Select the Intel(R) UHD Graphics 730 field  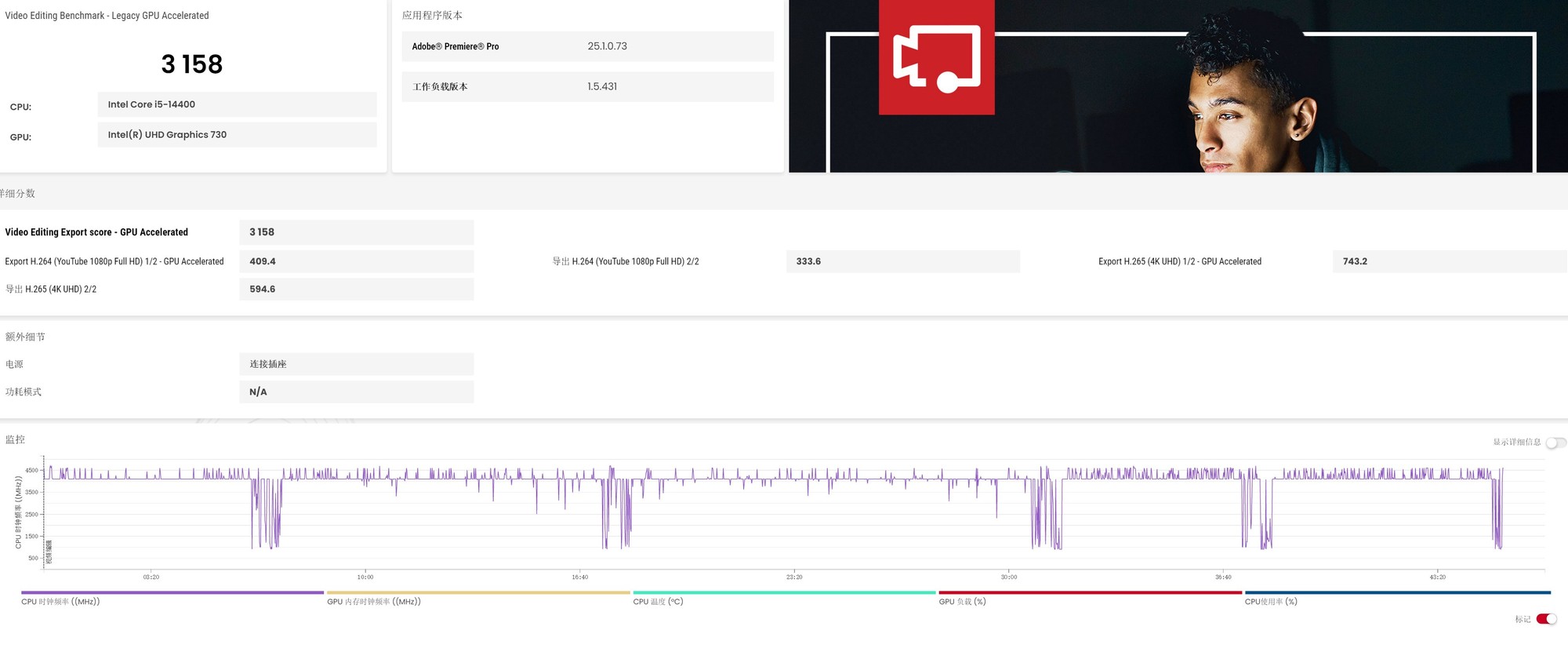pos(237,135)
